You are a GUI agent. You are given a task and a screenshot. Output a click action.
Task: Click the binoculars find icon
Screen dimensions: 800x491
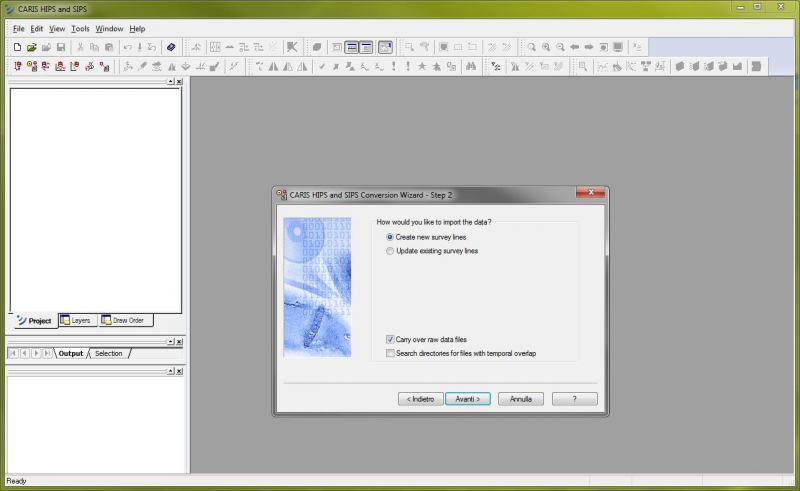point(471,66)
